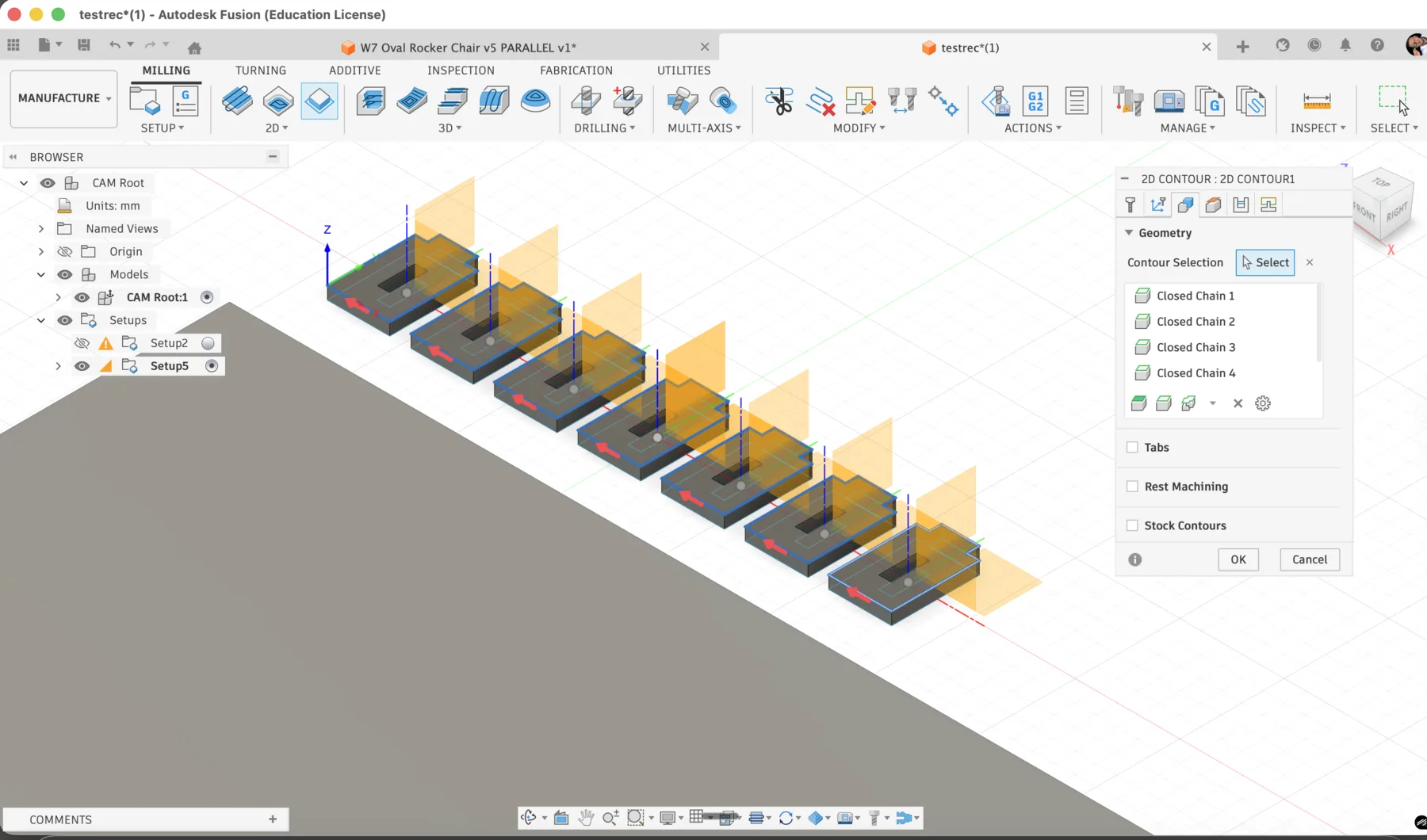Open the Heights tab of the 2D Contour dialog

click(x=1214, y=204)
